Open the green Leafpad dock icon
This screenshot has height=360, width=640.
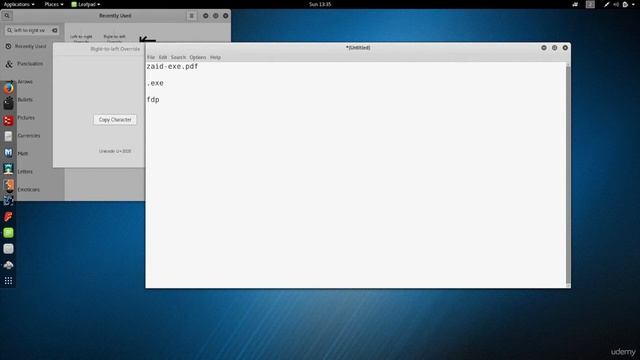point(8,233)
